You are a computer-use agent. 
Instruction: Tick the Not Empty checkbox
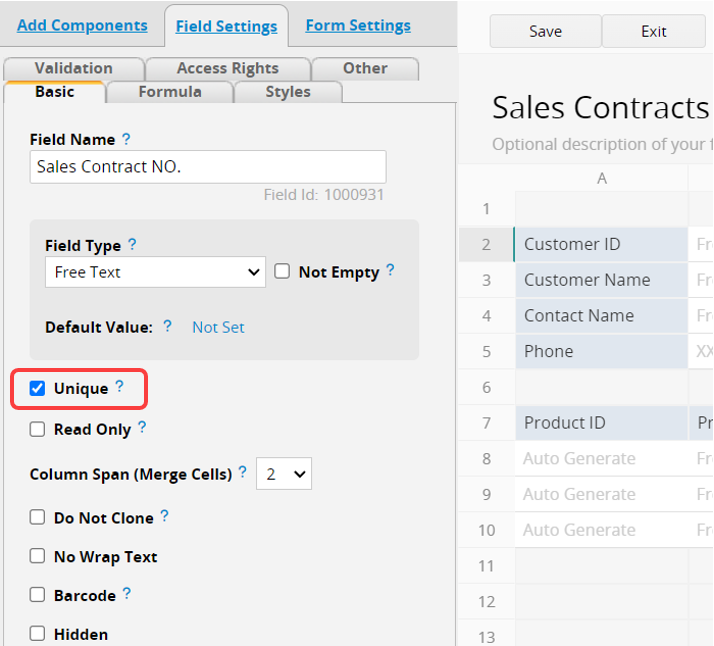282,271
